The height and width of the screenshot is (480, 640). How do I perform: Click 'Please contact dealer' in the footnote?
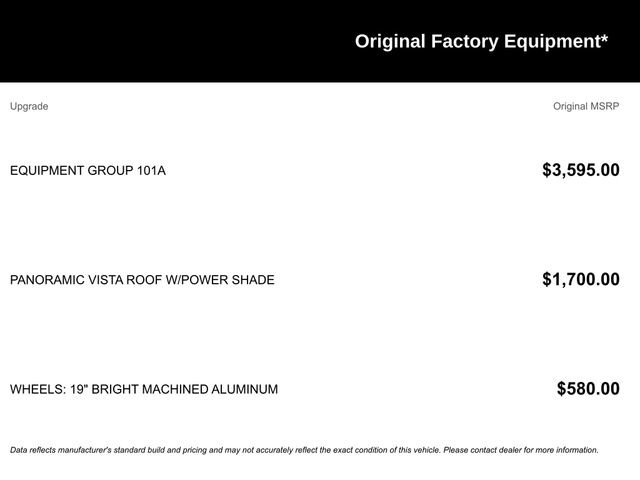(x=482, y=450)
